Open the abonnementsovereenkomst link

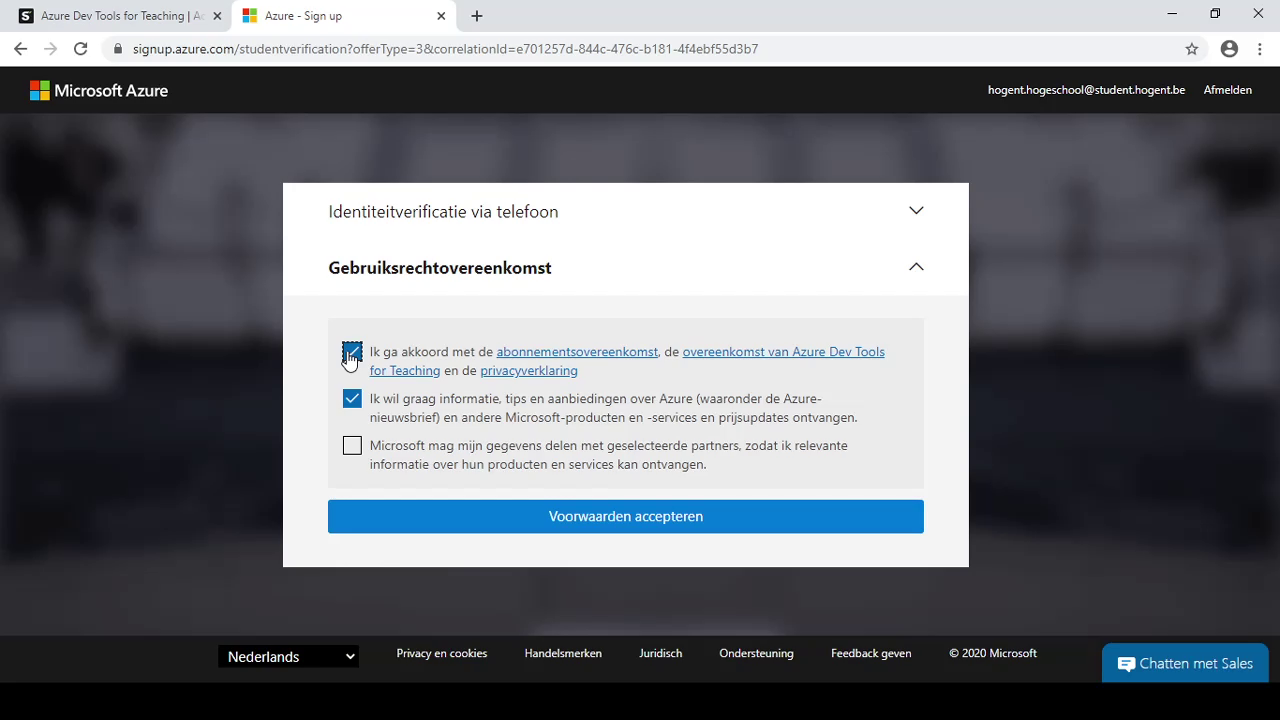[x=577, y=352]
